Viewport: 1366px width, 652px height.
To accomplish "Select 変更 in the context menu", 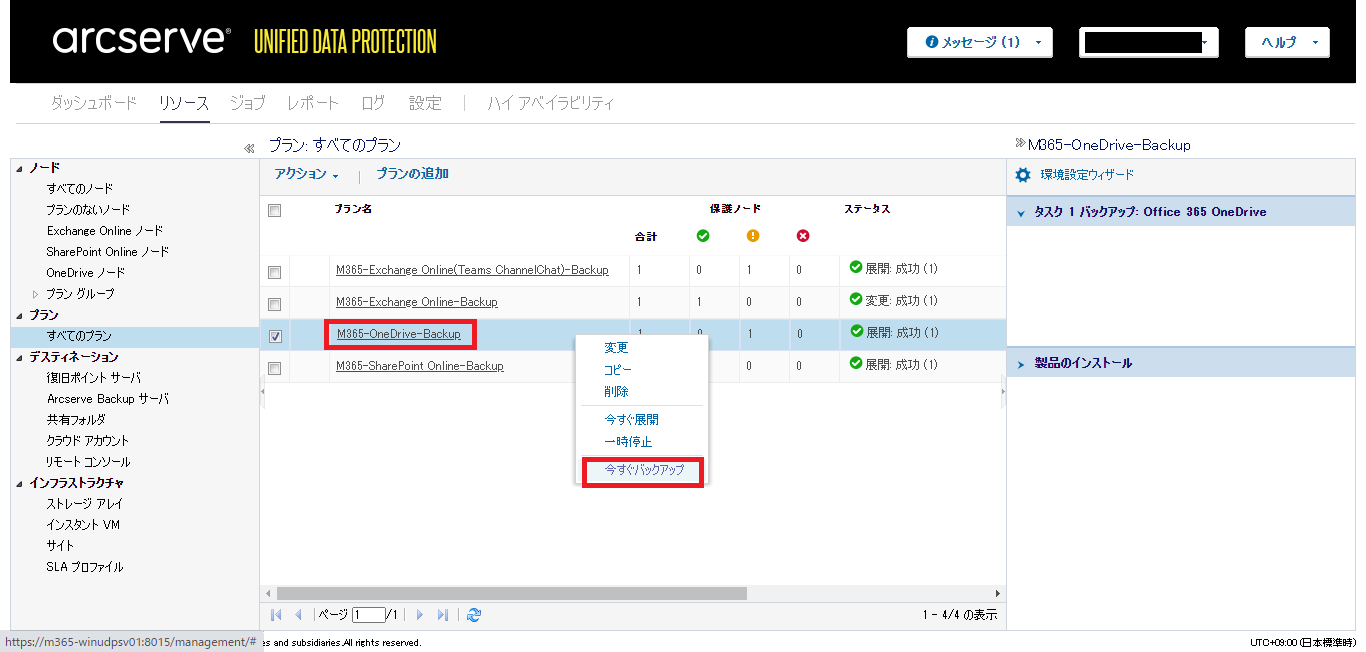I will point(616,348).
